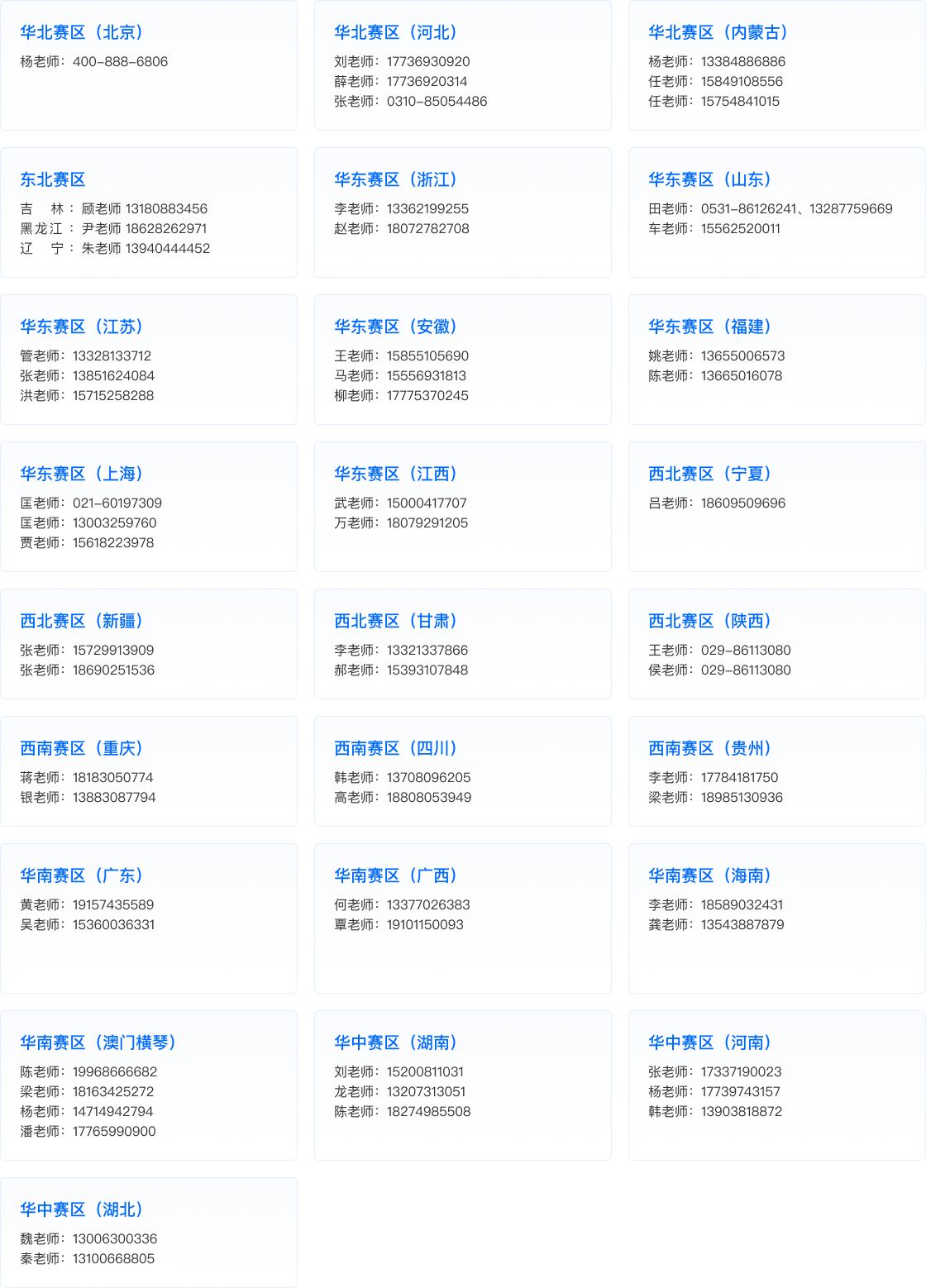Select the 华北赛区（内蒙古） heading

pos(718,32)
